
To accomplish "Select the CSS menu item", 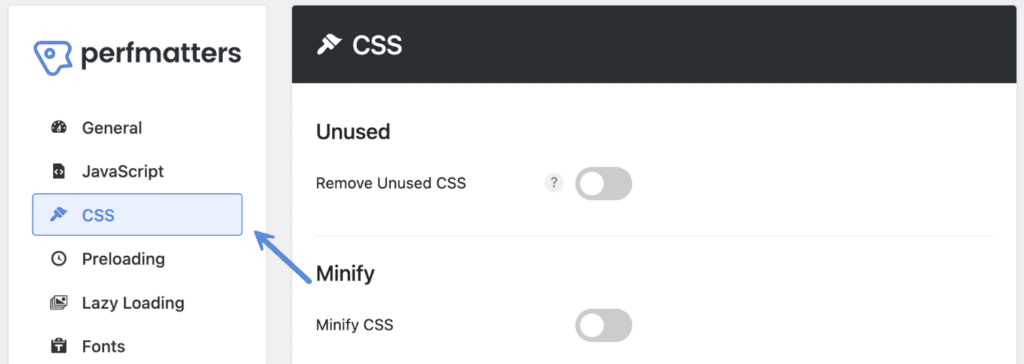I will (137, 214).
